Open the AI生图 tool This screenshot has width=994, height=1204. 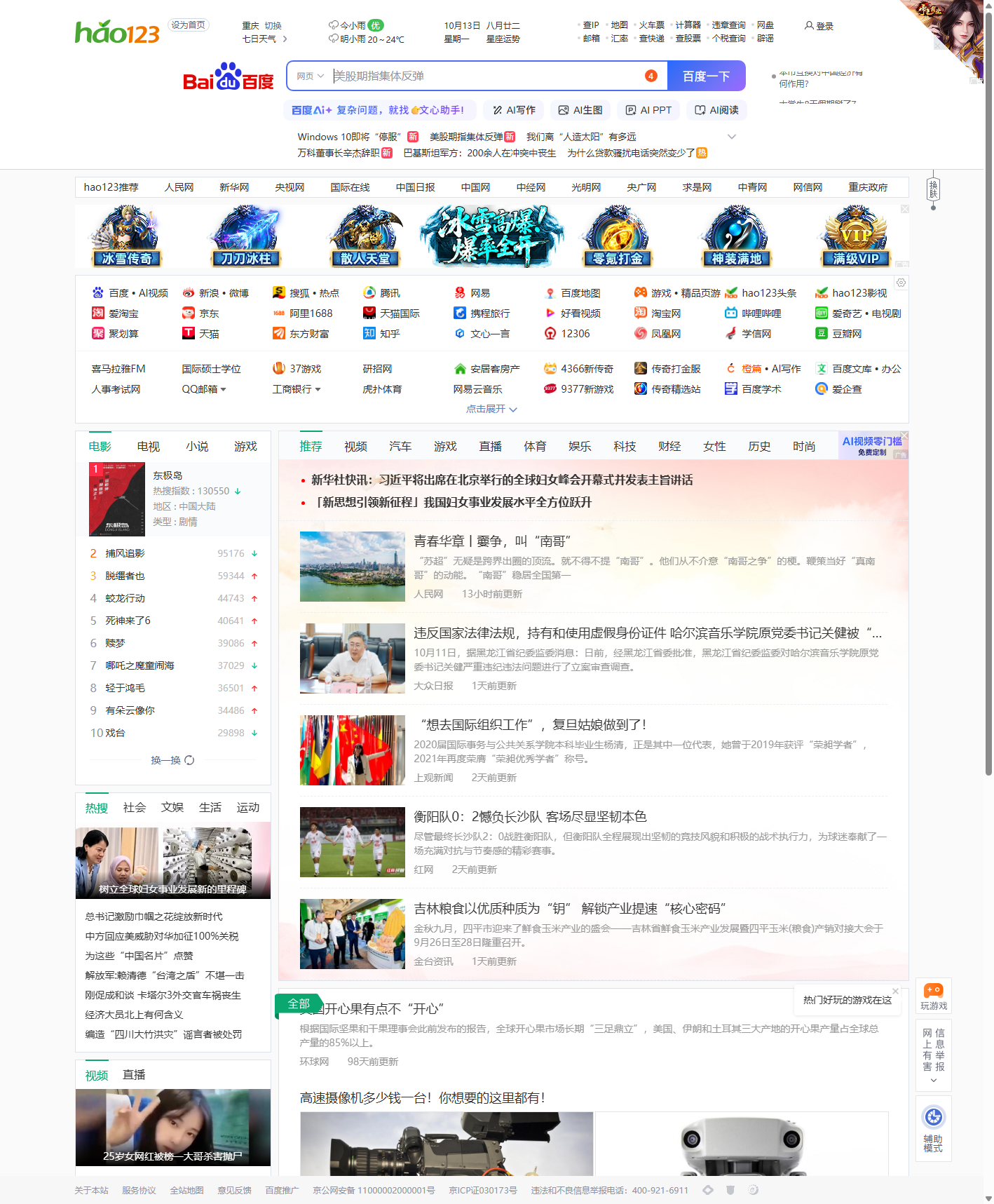pyautogui.click(x=580, y=110)
